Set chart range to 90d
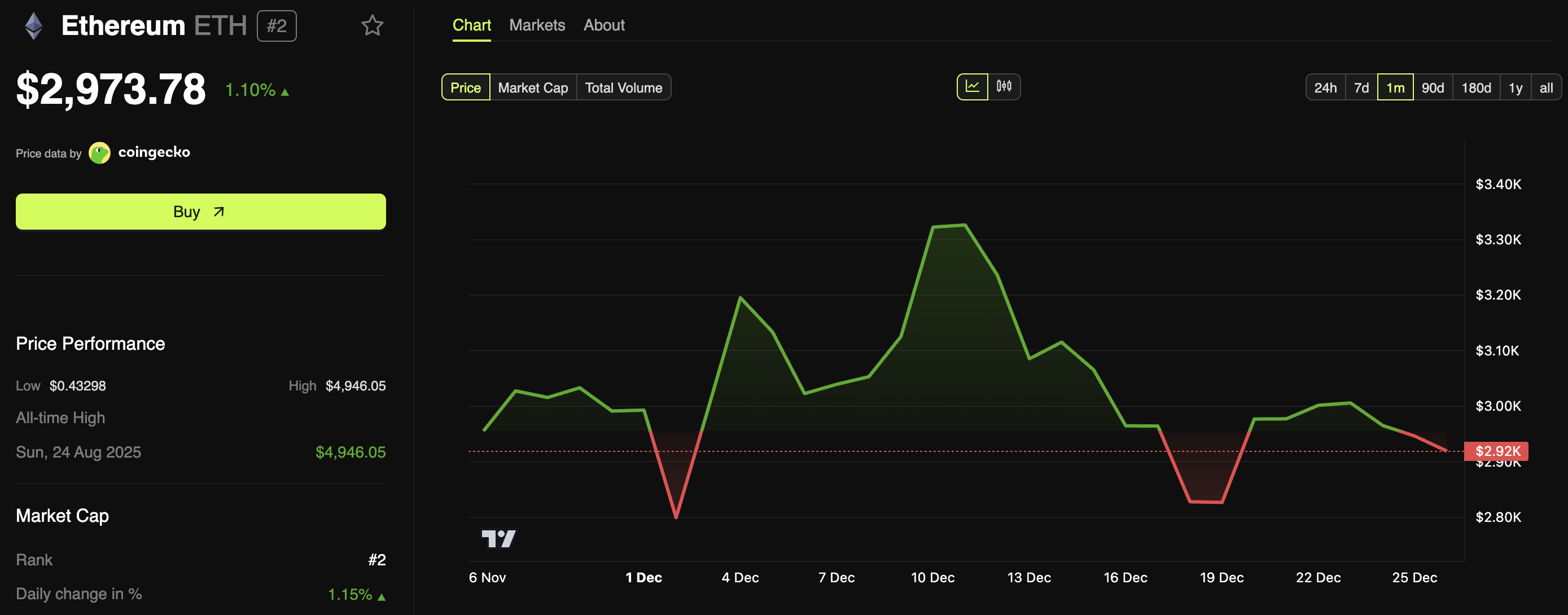This screenshot has height=615, width=1568. point(1433,87)
